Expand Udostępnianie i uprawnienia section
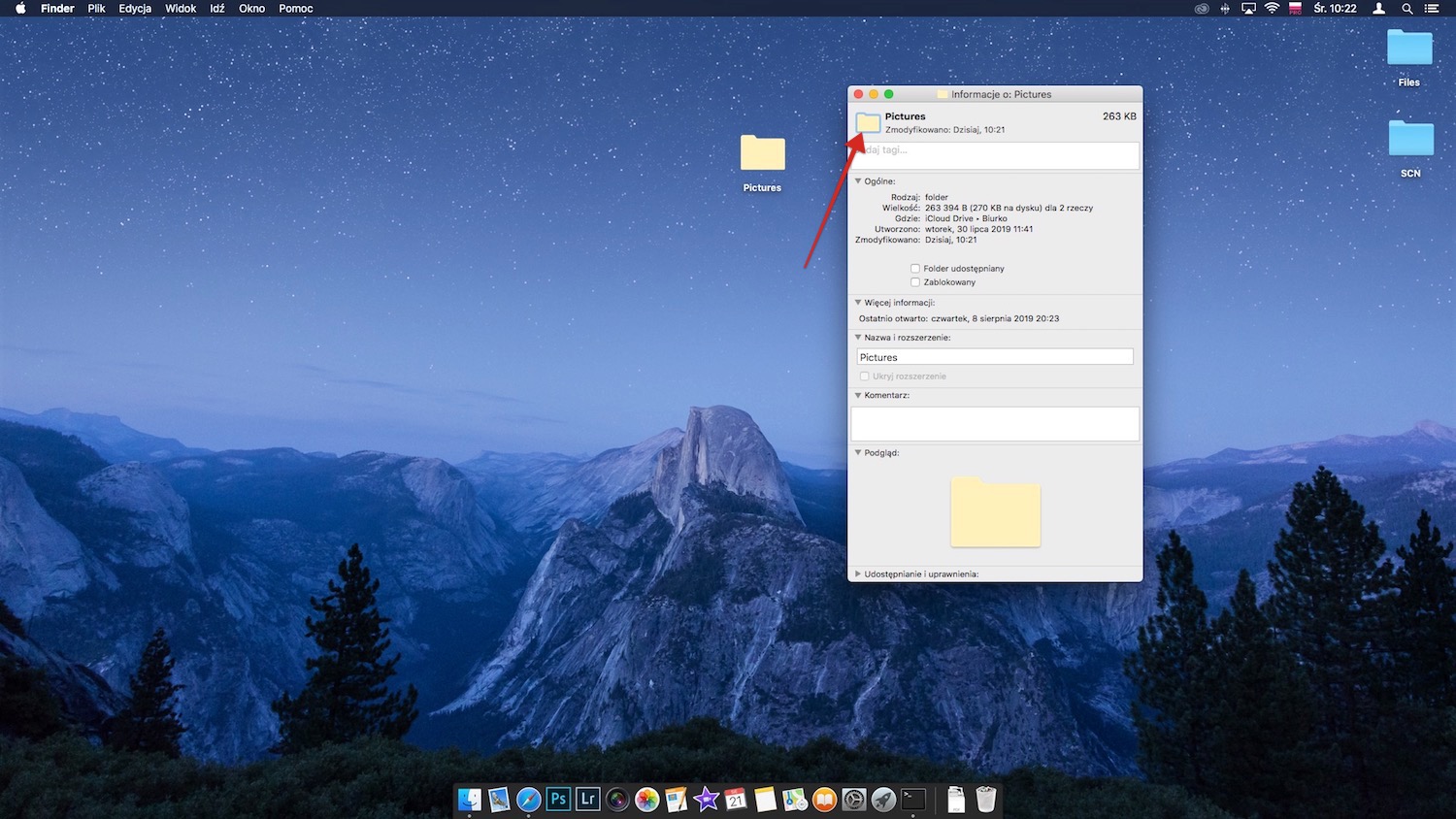The height and width of the screenshot is (819, 1456). tap(858, 573)
